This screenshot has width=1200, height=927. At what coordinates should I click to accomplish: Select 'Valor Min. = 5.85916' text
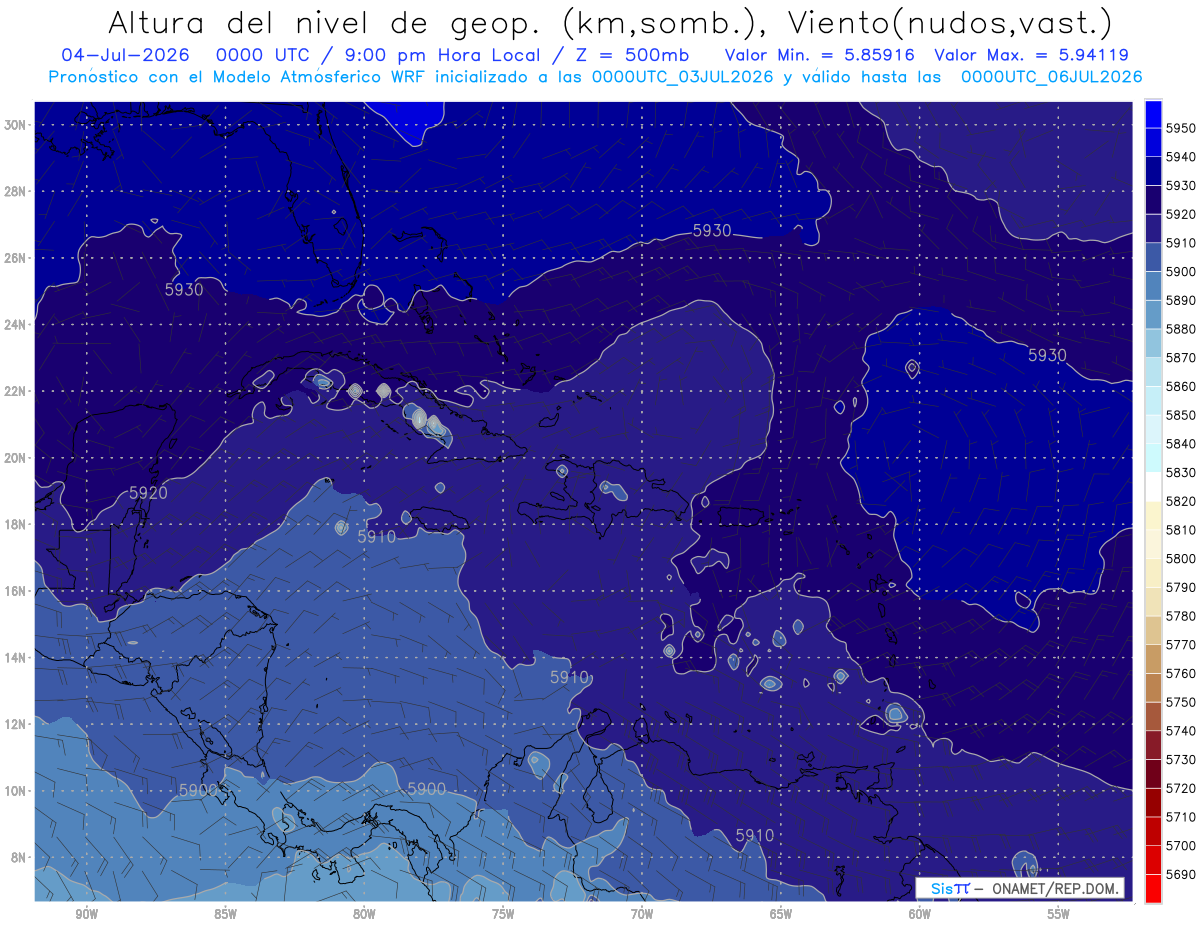click(x=821, y=54)
